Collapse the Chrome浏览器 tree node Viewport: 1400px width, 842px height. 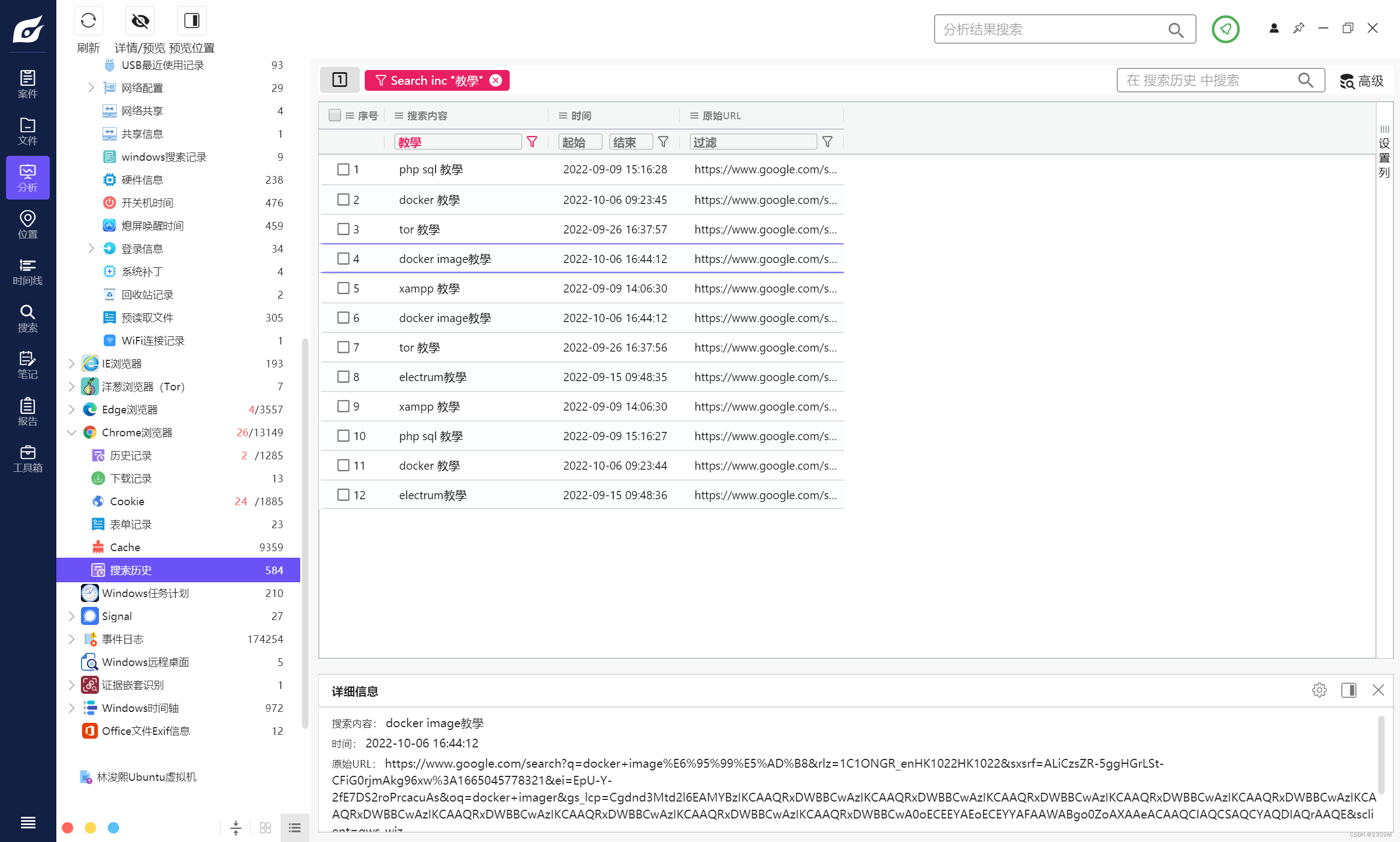[72, 432]
